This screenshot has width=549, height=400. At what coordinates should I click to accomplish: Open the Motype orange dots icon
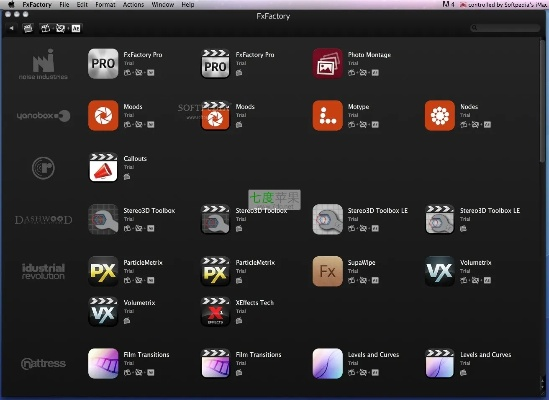(327, 116)
